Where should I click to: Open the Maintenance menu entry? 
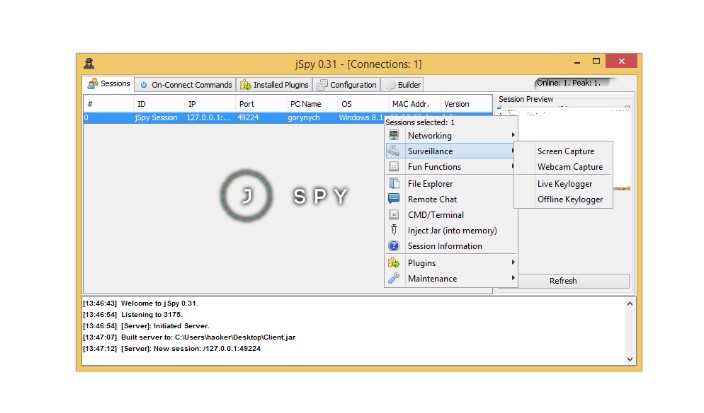point(451,278)
